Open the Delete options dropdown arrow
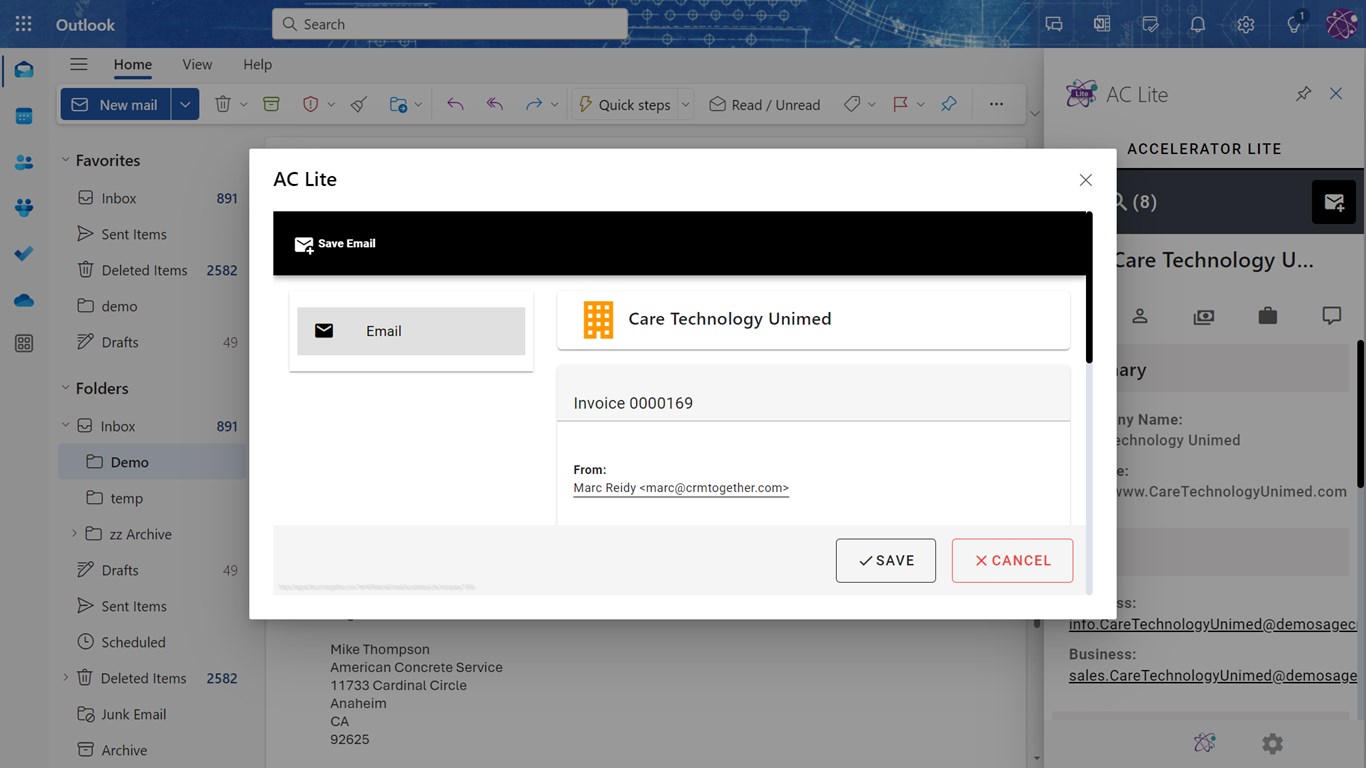1366x768 pixels. pyautogui.click(x=243, y=104)
